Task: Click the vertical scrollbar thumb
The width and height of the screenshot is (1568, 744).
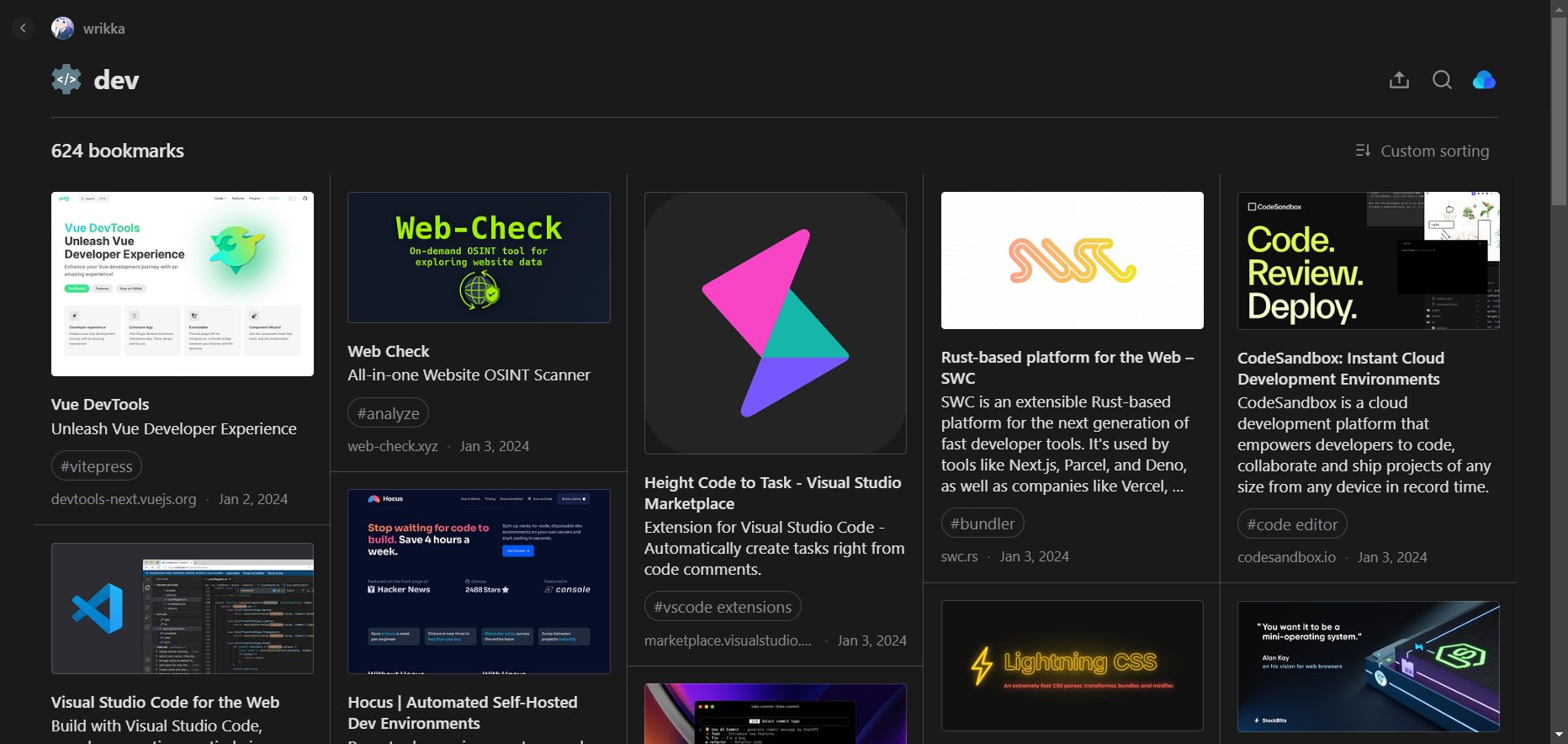Action: point(1559,109)
